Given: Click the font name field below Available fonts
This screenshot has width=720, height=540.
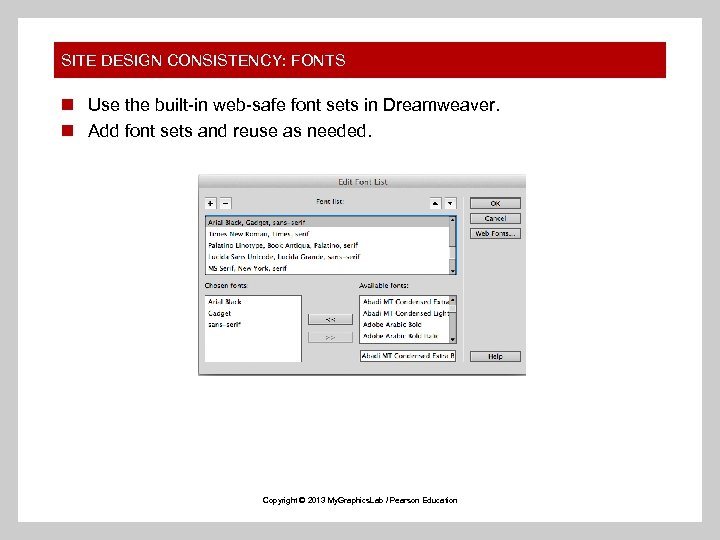Looking at the screenshot, I should (408, 356).
